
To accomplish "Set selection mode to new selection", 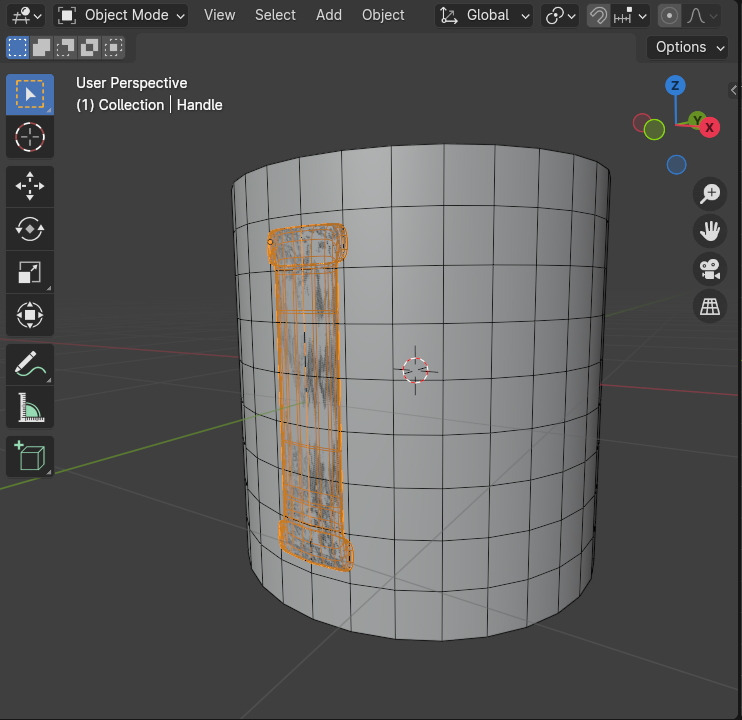I will click(18, 47).
